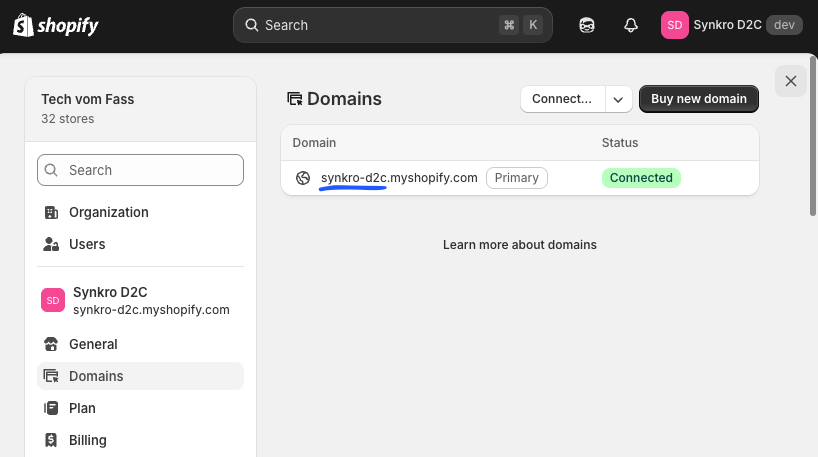Open Organization settings
This screenshot has width=818, height=457.
(x=140, y=212)
